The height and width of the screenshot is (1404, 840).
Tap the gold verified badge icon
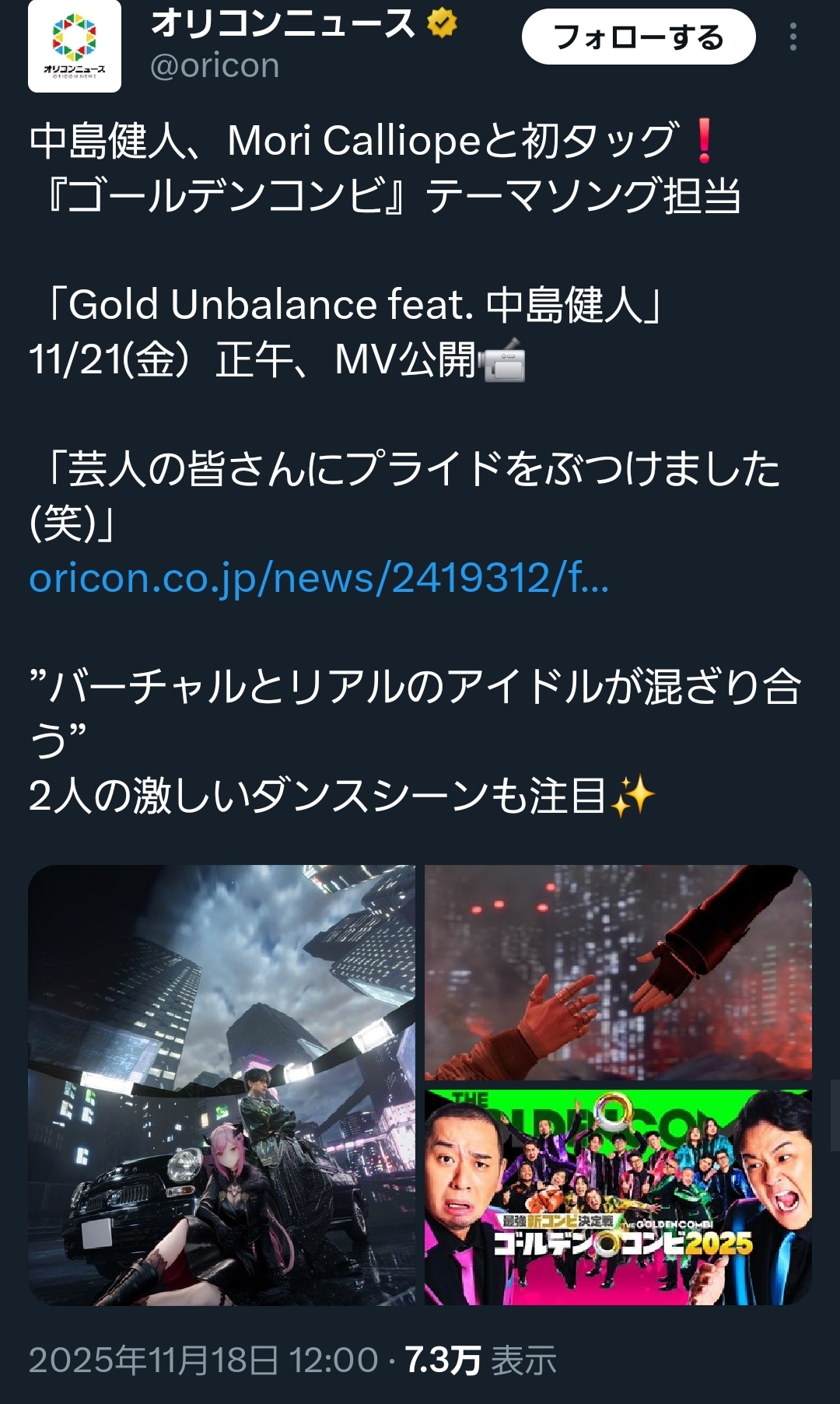(x=442, y=23)
